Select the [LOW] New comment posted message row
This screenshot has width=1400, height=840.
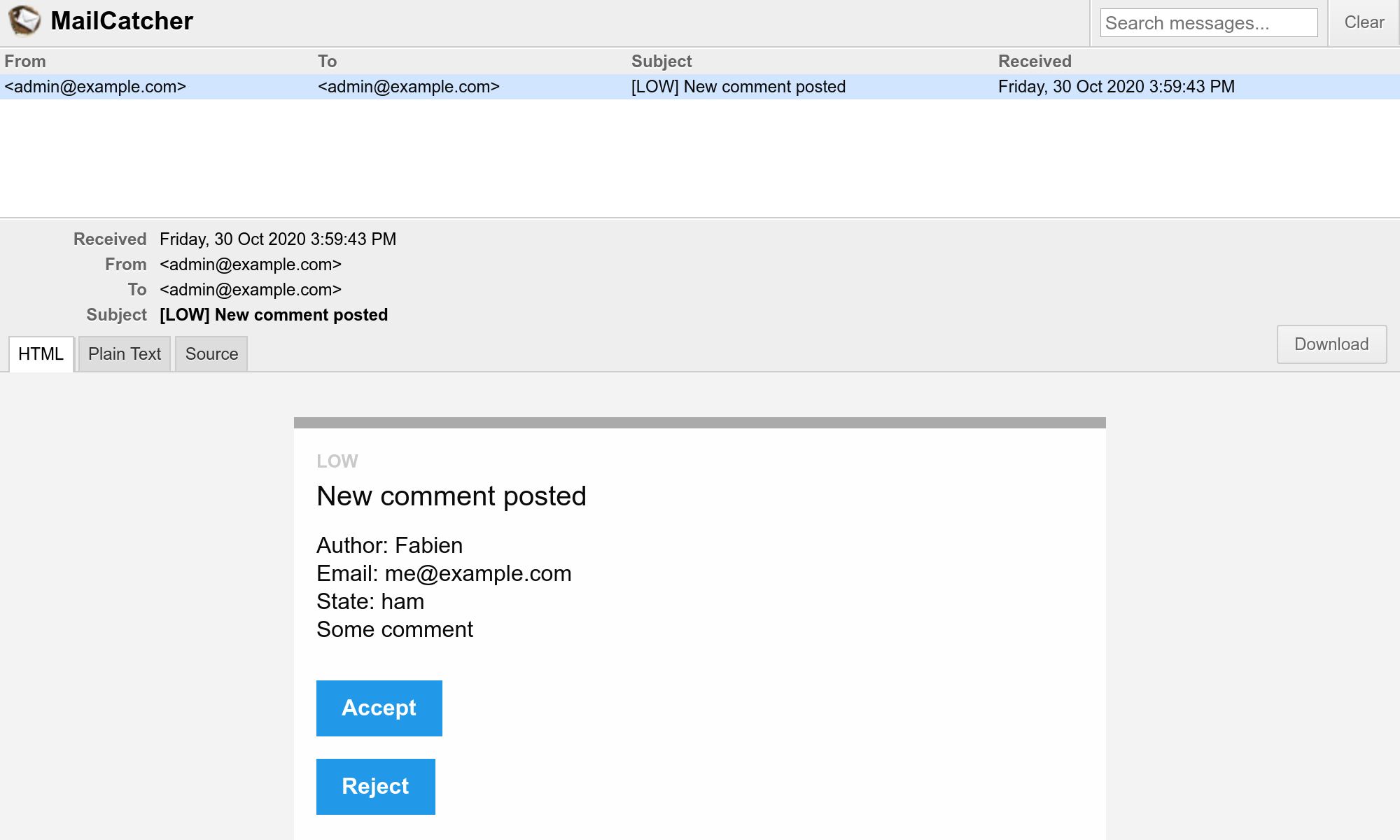pyautogui.click(x=700, y=87)
